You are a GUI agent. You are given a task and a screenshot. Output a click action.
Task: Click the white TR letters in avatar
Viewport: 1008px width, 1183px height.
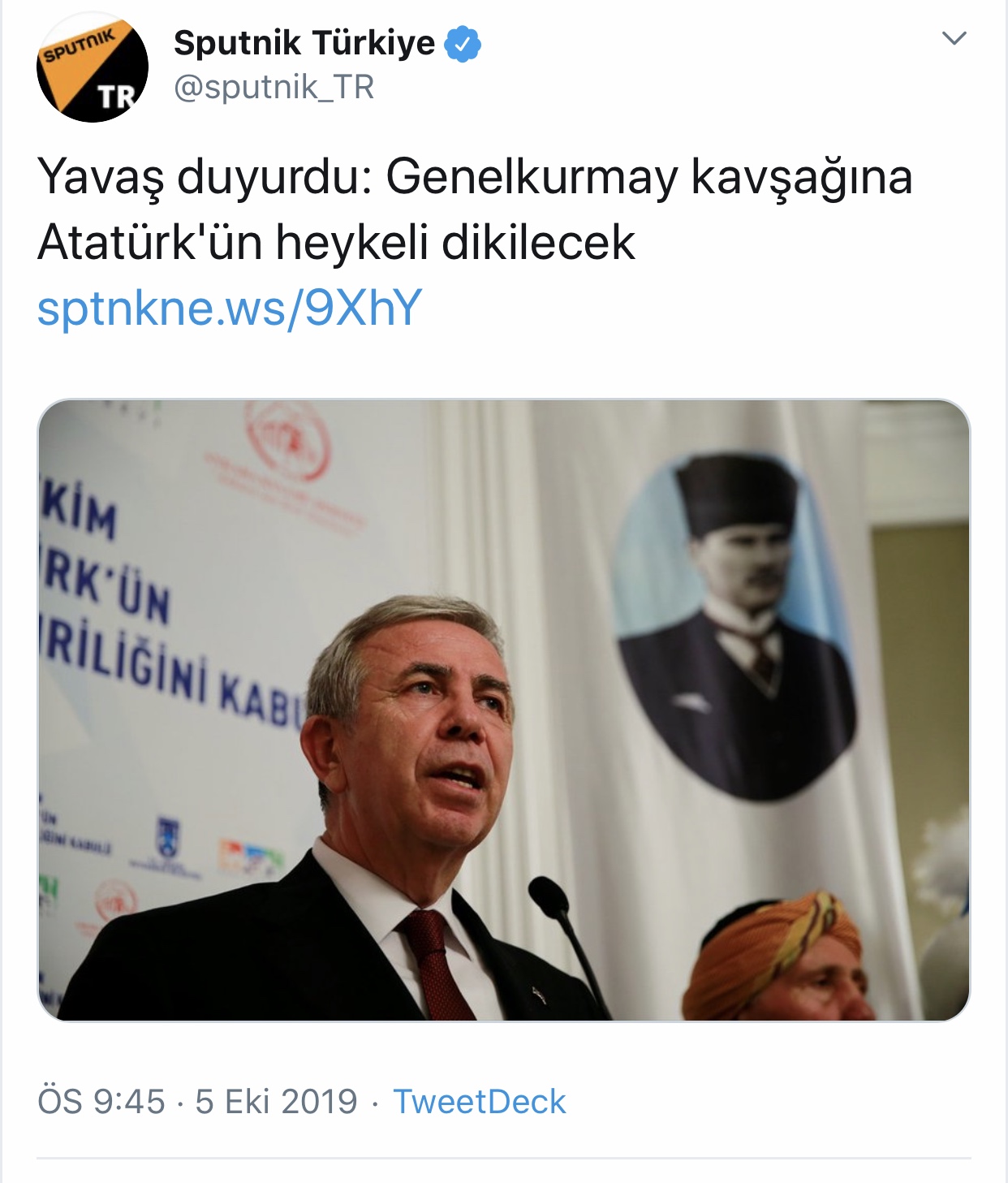117,97
